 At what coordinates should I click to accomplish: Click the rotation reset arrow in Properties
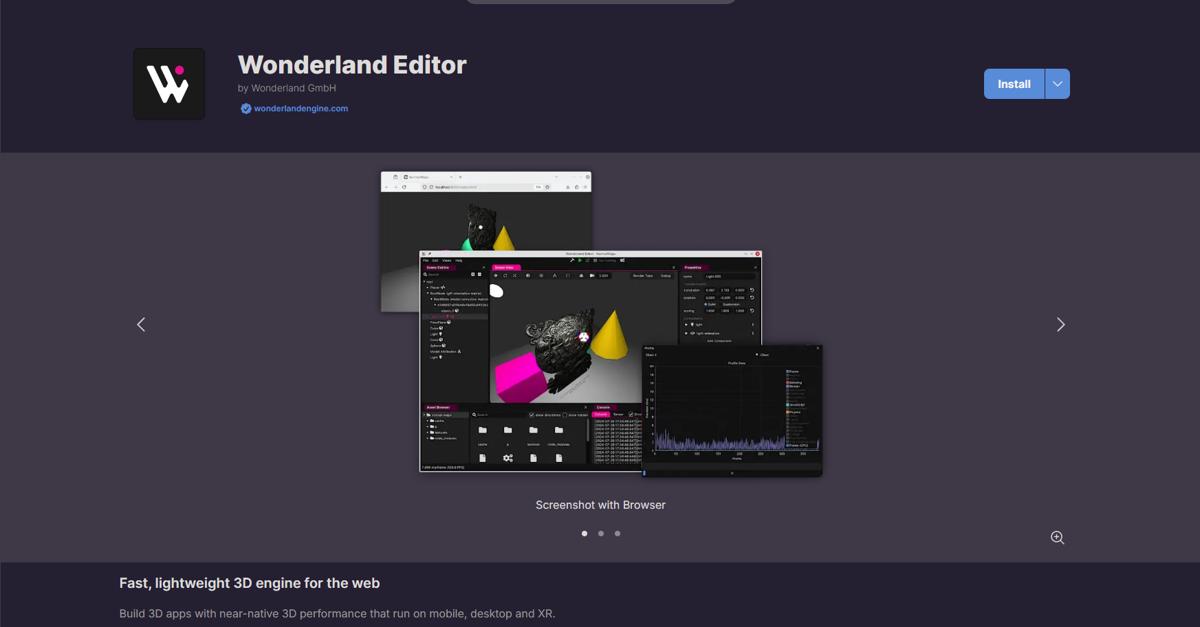click(751, 297)
